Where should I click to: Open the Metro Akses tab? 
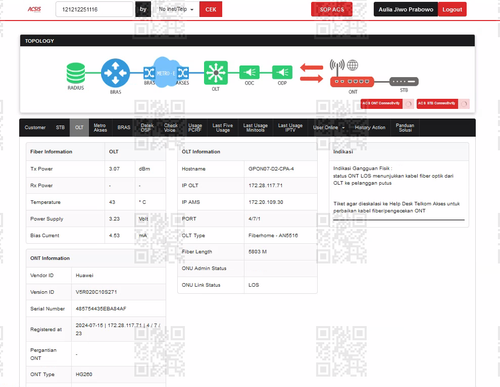(100, 128)
